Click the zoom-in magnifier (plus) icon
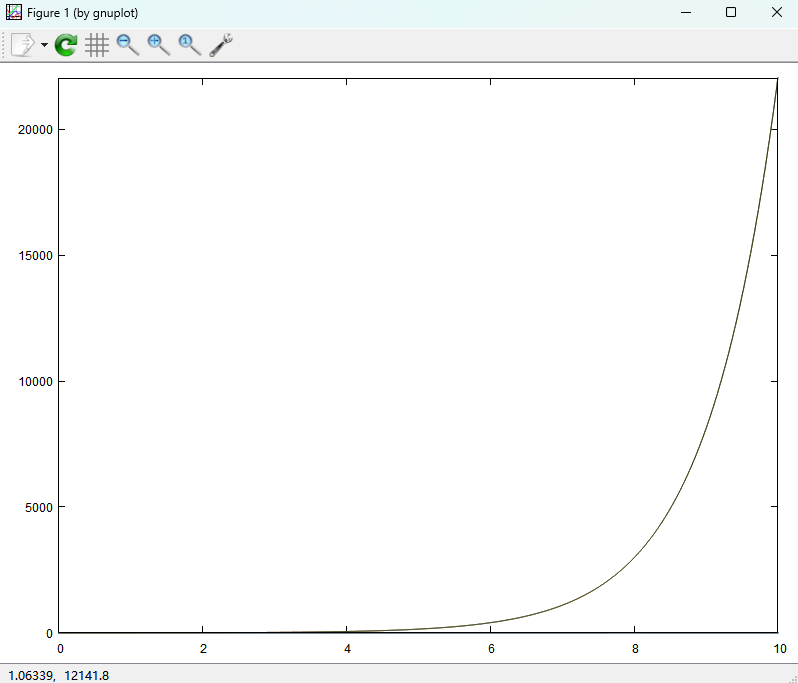The image size is (798, 683). (x=159, y=45)
